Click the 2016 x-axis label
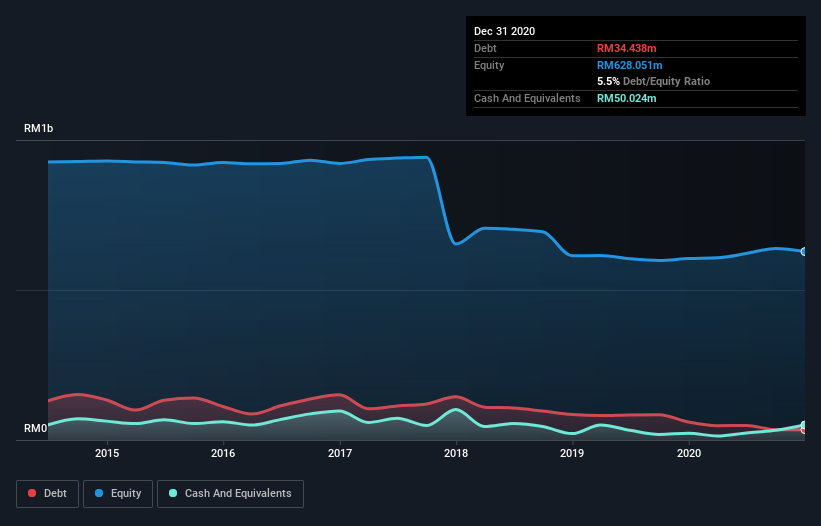 click(223, 453)
